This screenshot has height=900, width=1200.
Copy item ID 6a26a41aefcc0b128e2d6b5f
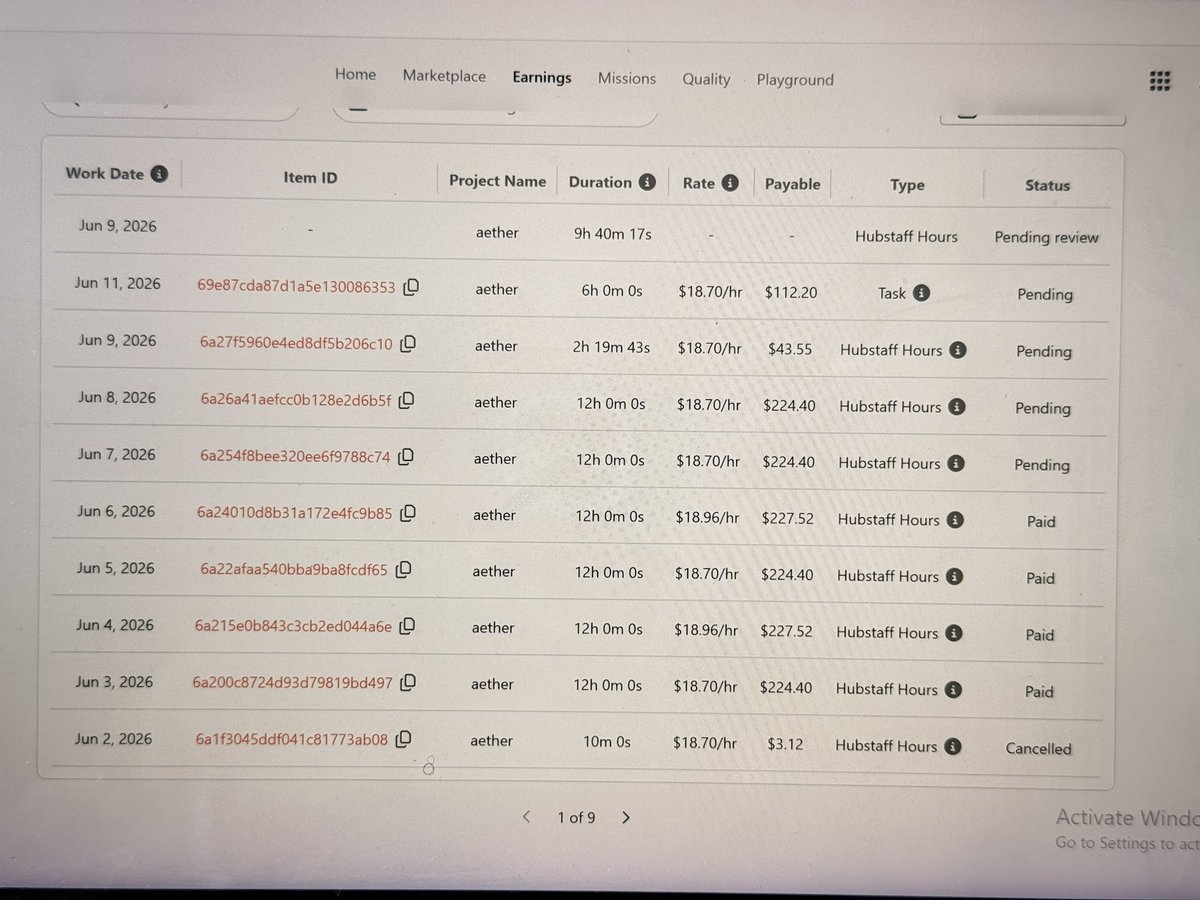406,401
